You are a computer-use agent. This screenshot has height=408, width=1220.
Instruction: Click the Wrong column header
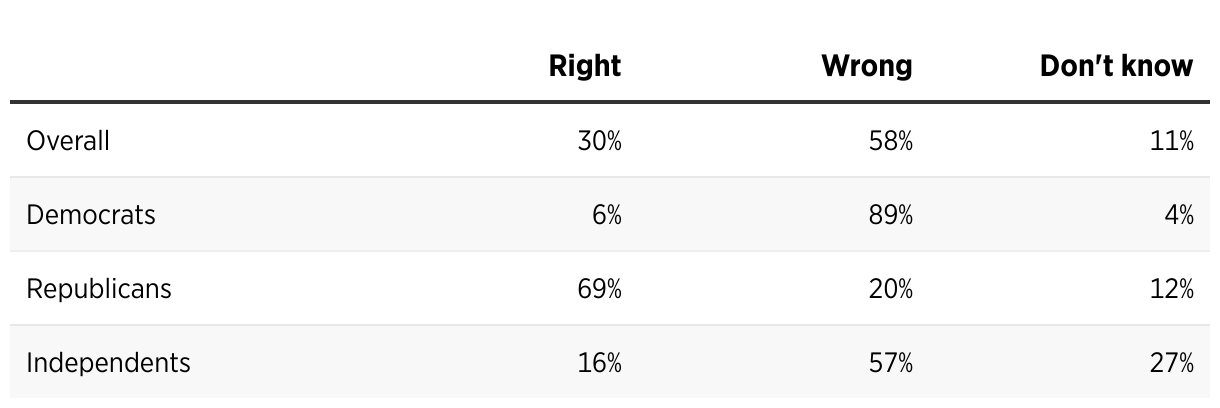[x=867, y=66]
